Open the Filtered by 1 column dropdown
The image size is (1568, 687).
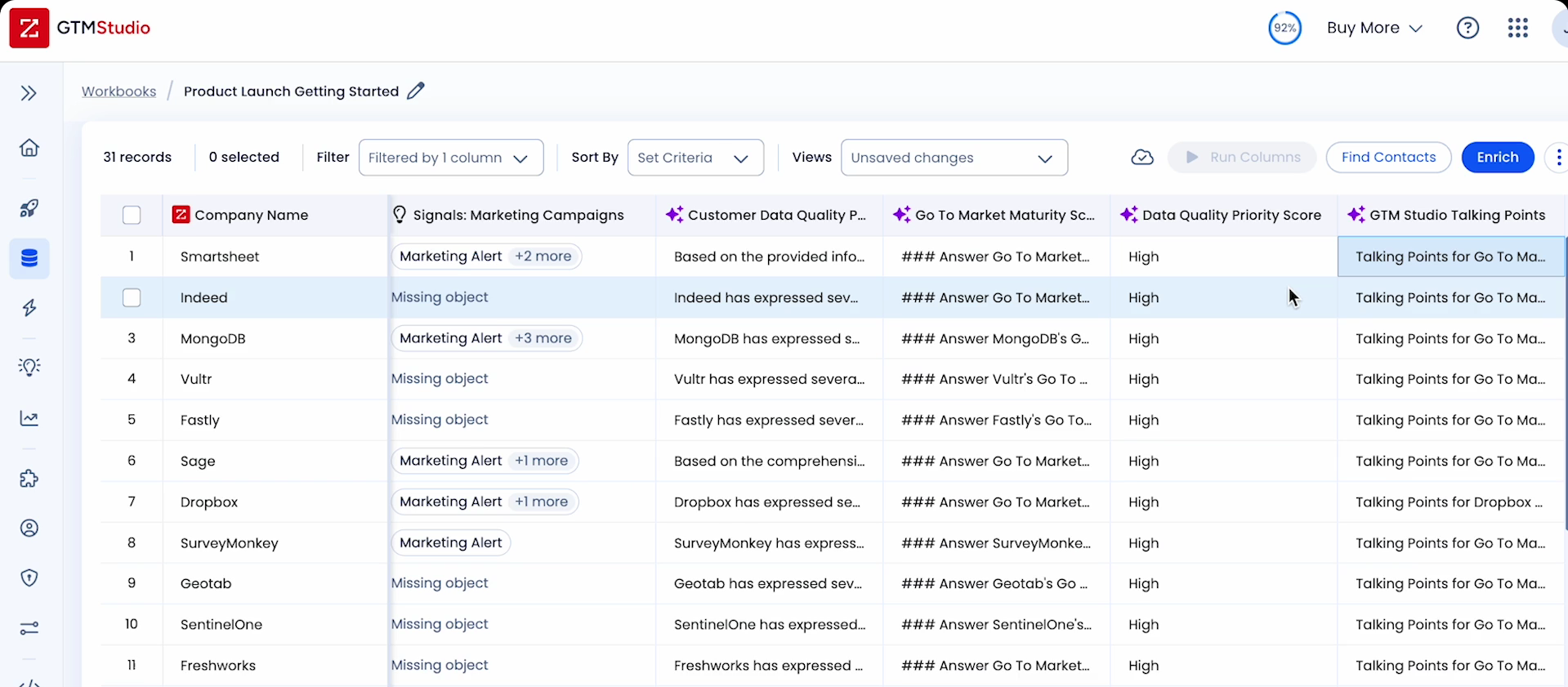[x=451, y=158]
